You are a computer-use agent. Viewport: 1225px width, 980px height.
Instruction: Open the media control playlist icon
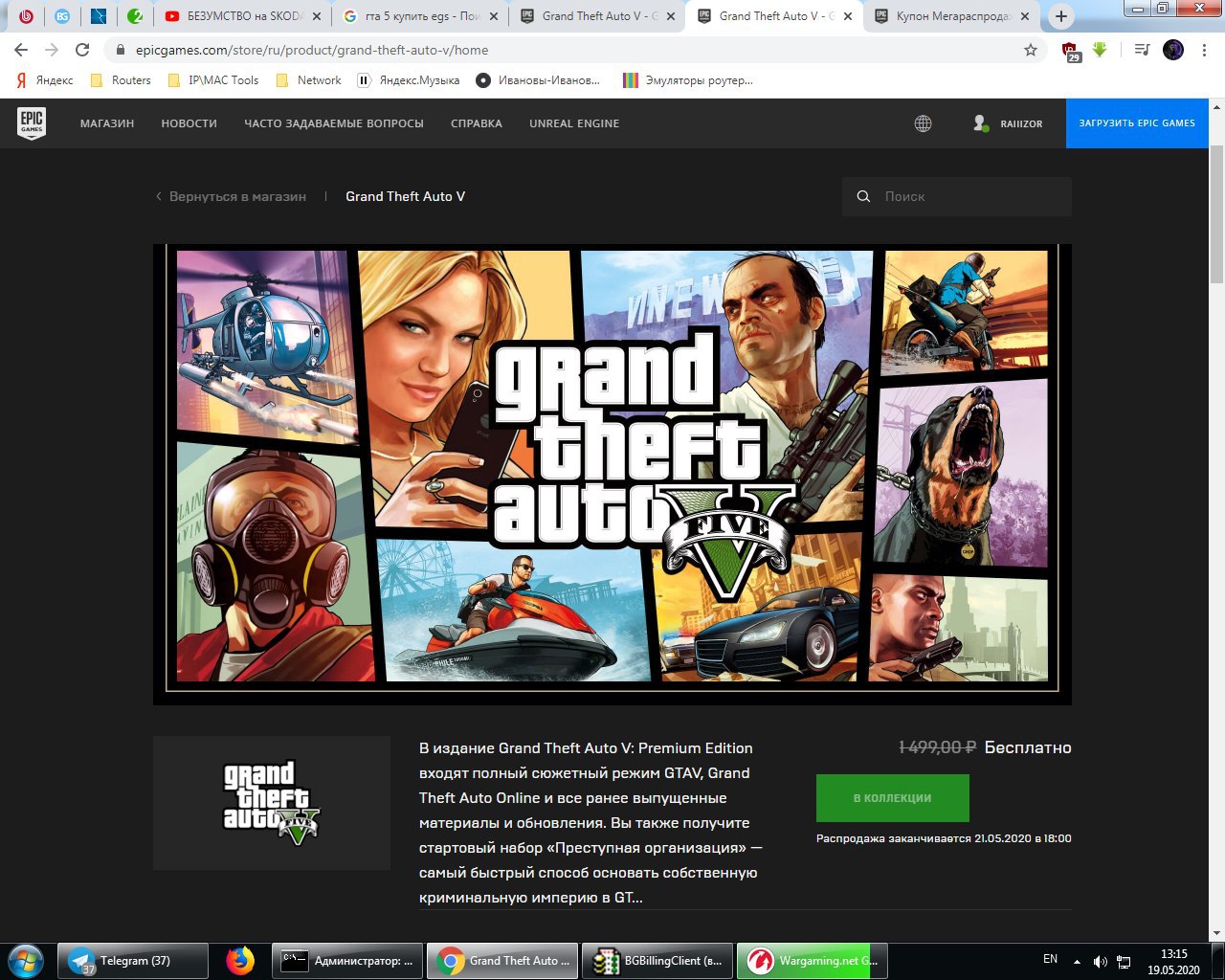pyautogui.click(x=1142, y=50)
